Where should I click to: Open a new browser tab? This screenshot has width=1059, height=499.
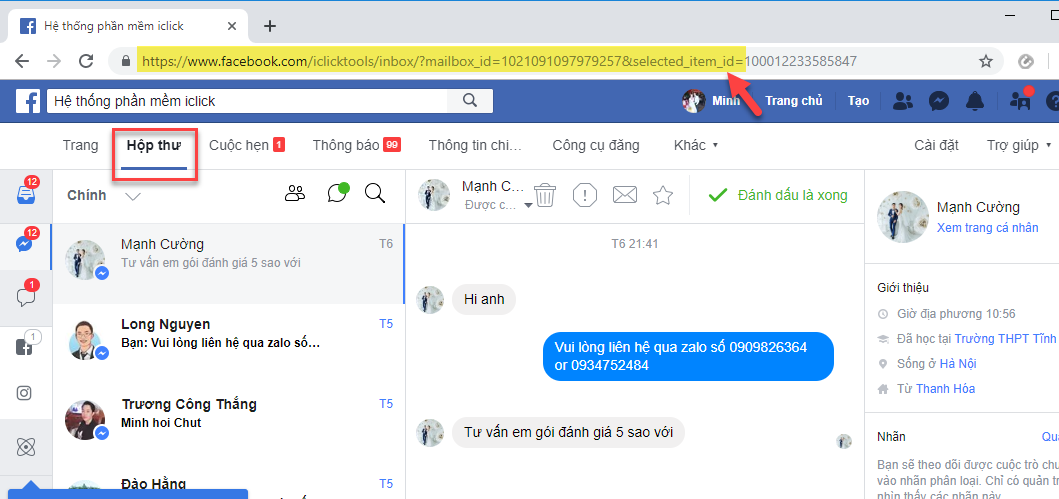tap(269, 26)
